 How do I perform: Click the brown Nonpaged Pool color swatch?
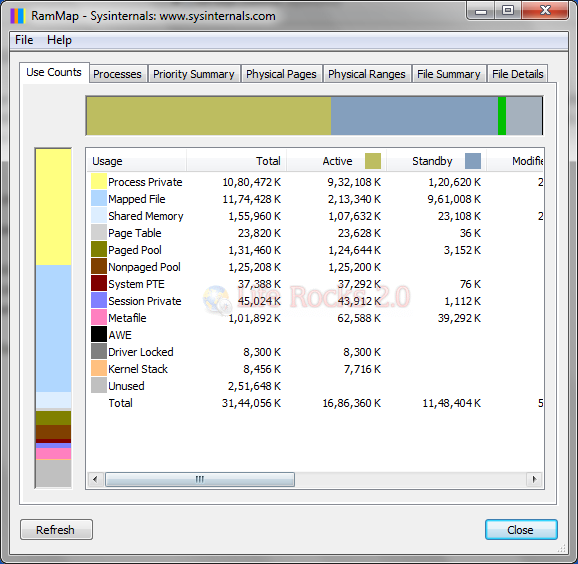99,267
